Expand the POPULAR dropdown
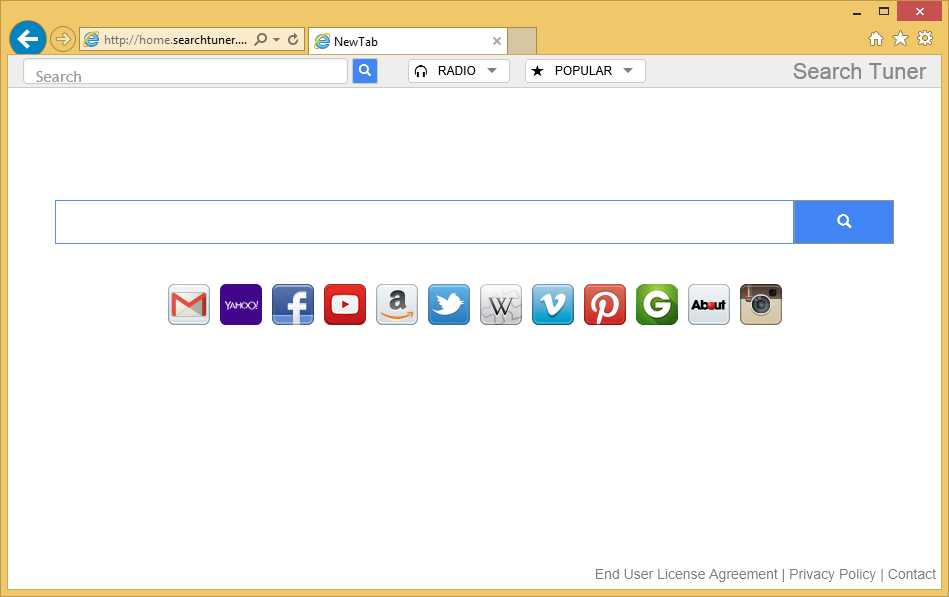 click(585, 71)
